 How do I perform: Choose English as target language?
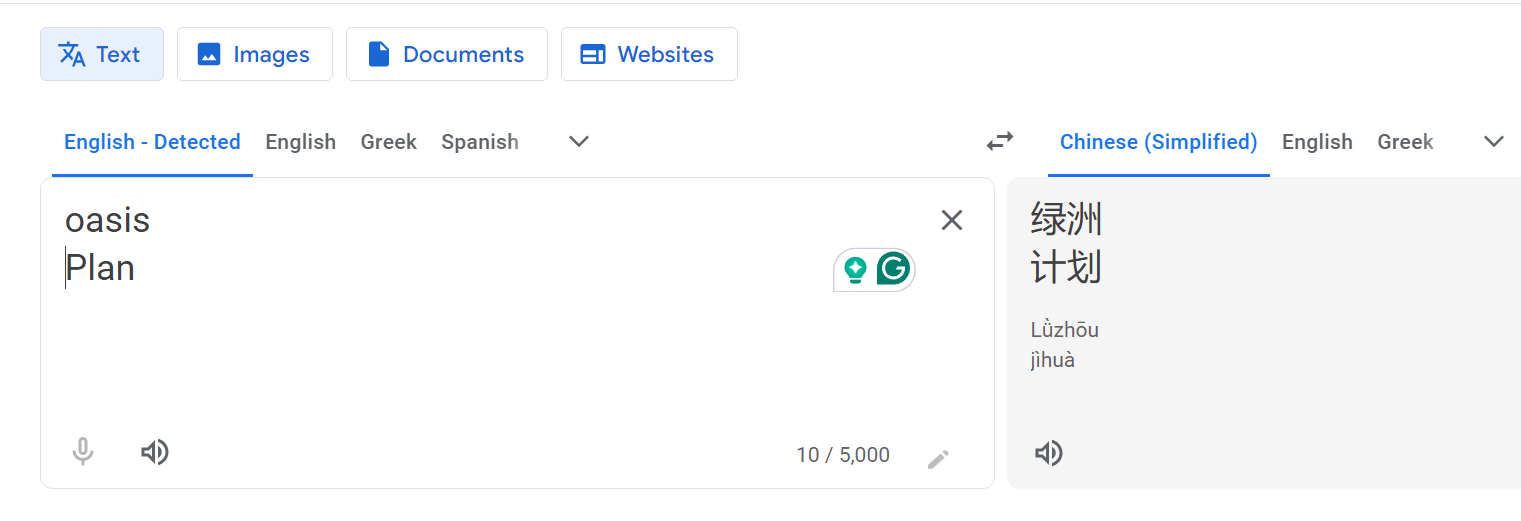[x=1317, y=142]
